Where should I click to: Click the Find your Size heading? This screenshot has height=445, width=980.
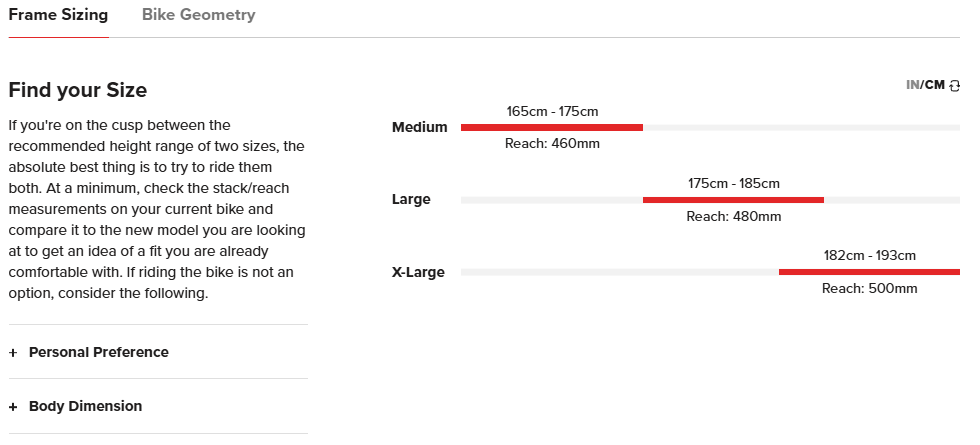(x=78, y=90)
